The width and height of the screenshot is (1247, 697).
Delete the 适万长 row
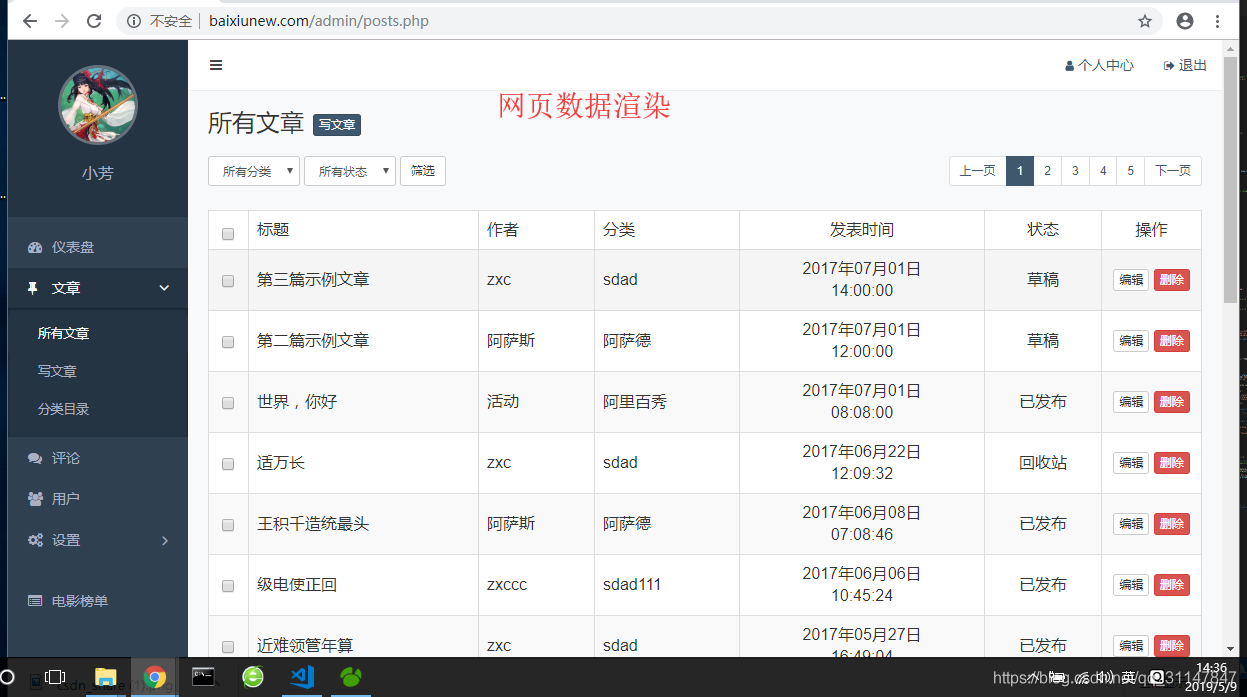pos(1172,463)
